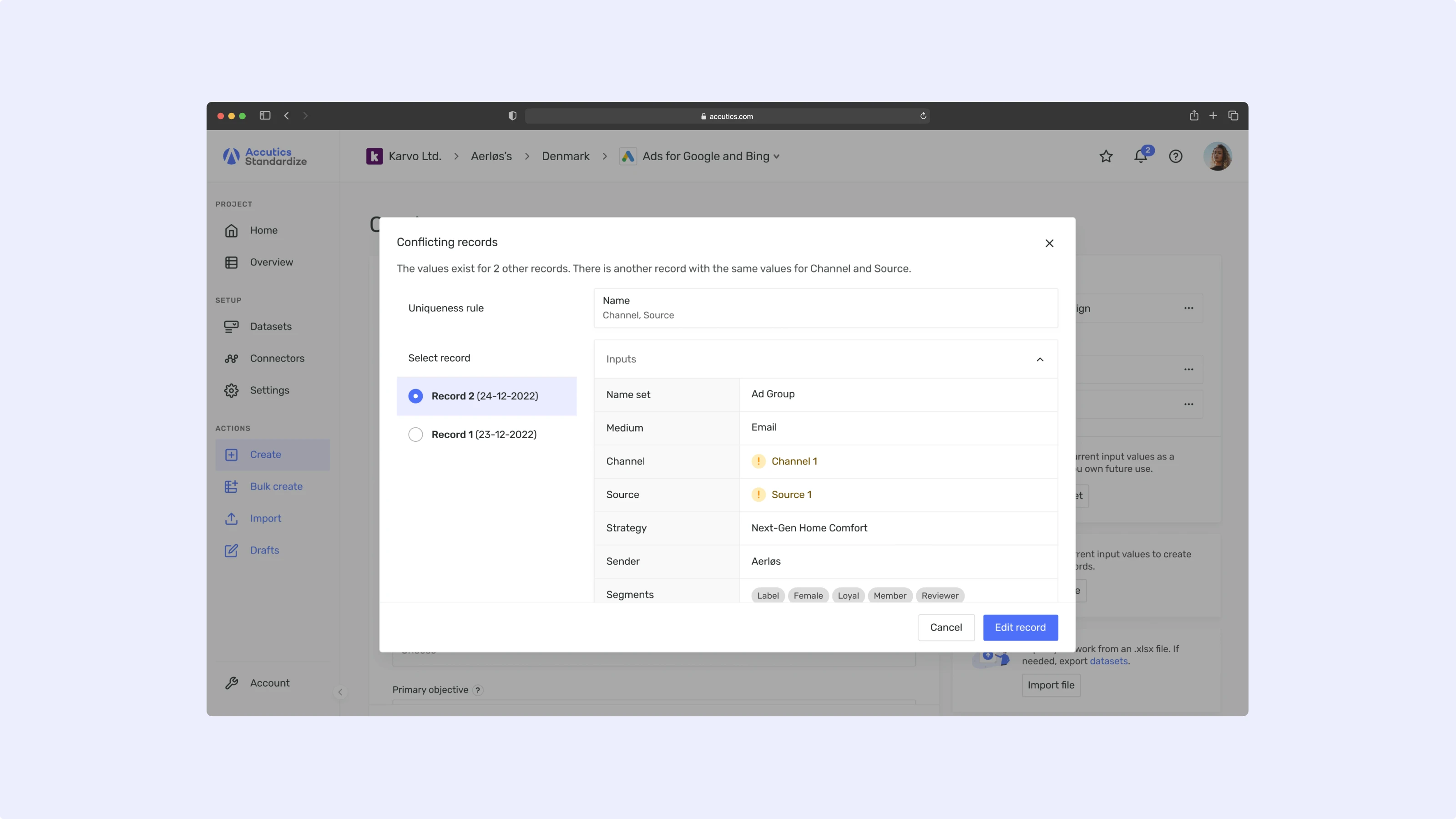Viewport: 1456px width, 819px height.
Task: Click the Edit record button
Action: click(x=1020, y=627)
